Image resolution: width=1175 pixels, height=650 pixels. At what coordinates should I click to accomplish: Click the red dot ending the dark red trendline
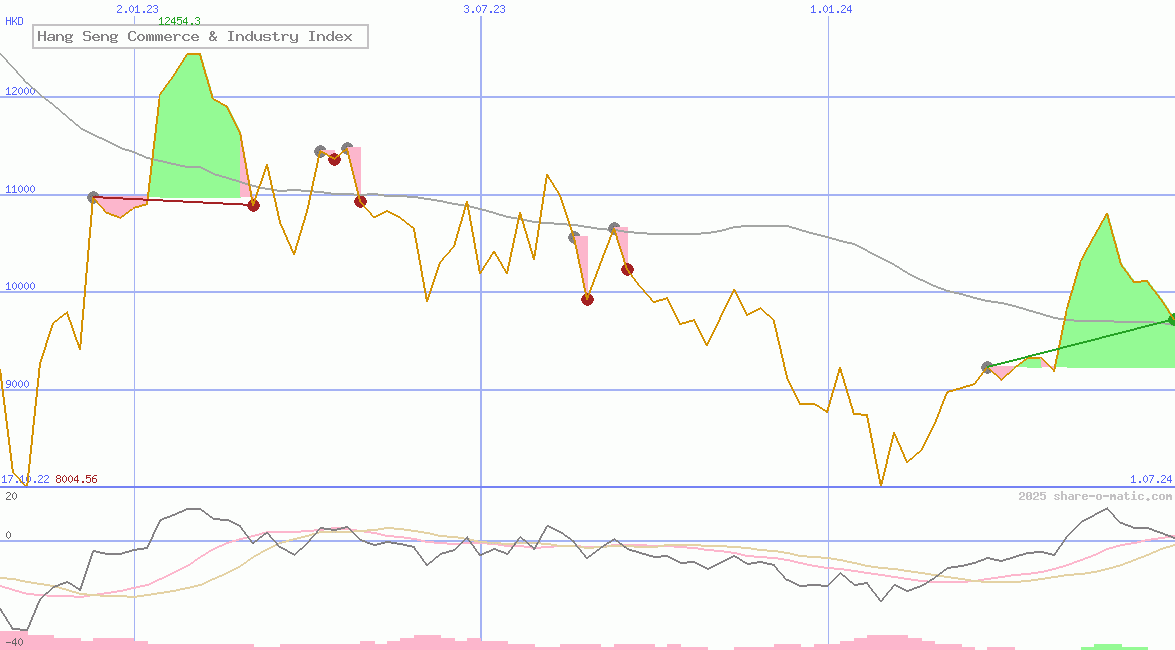pos(253,205)
